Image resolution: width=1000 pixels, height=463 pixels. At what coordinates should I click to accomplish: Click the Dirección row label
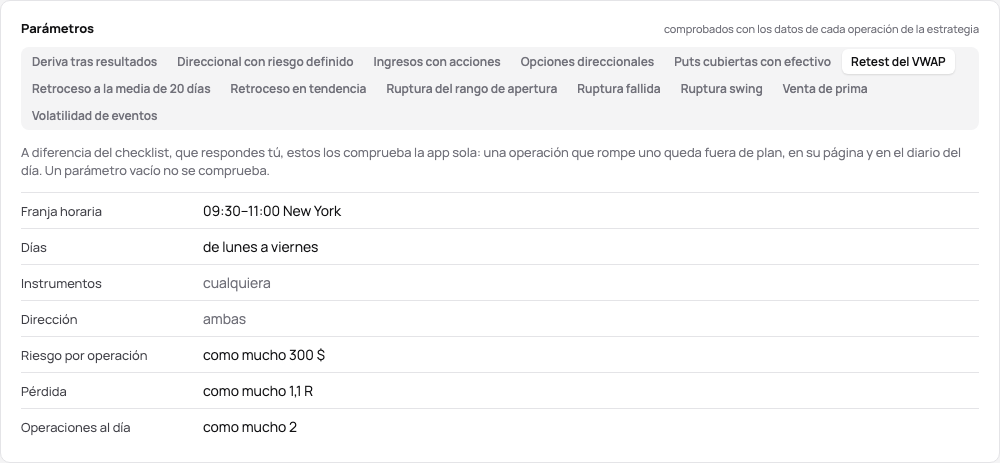[49, 320]
